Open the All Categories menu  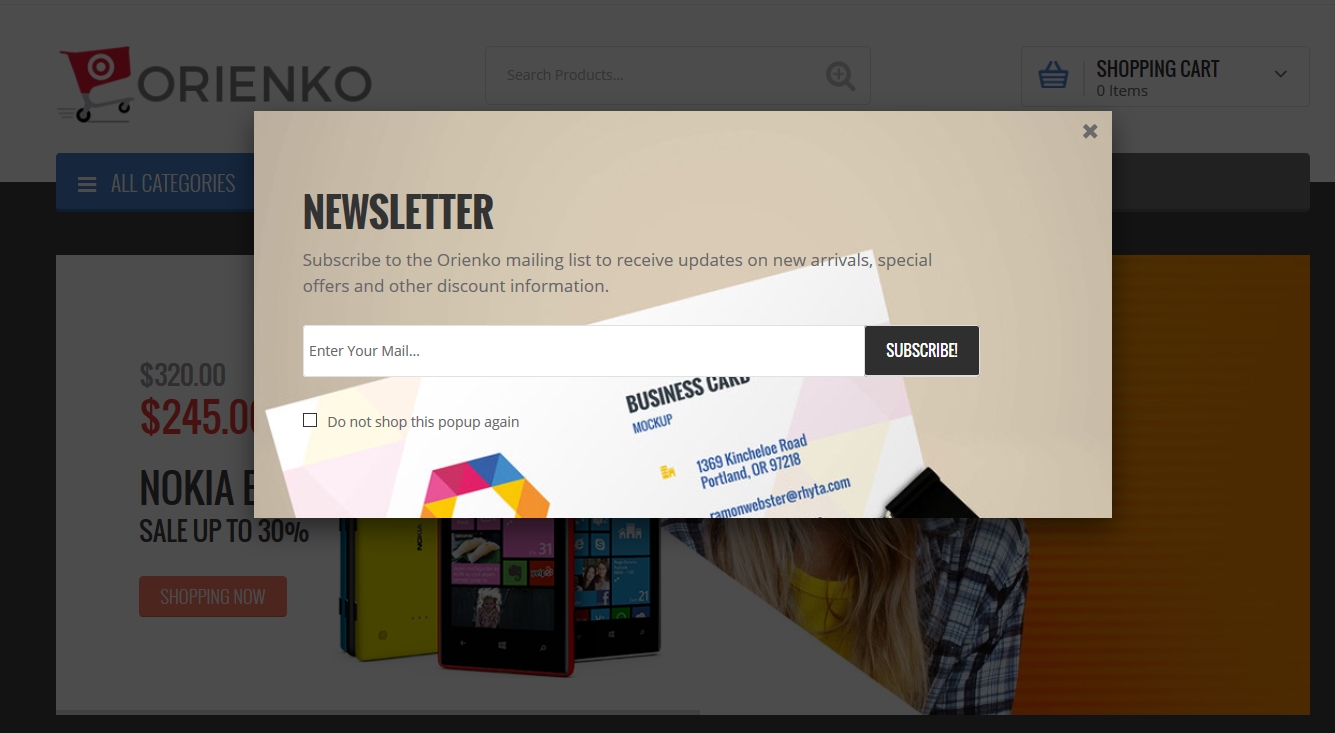point(154,182)
